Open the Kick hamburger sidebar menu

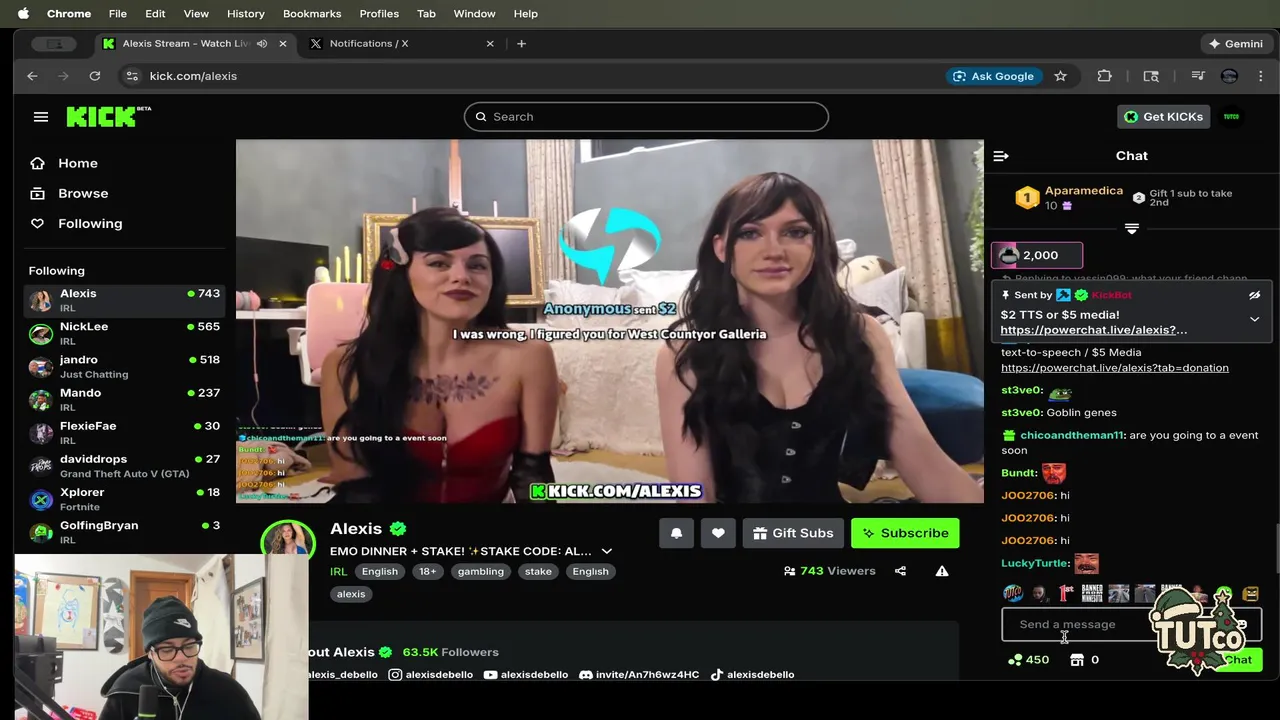[x=41, y=117]
